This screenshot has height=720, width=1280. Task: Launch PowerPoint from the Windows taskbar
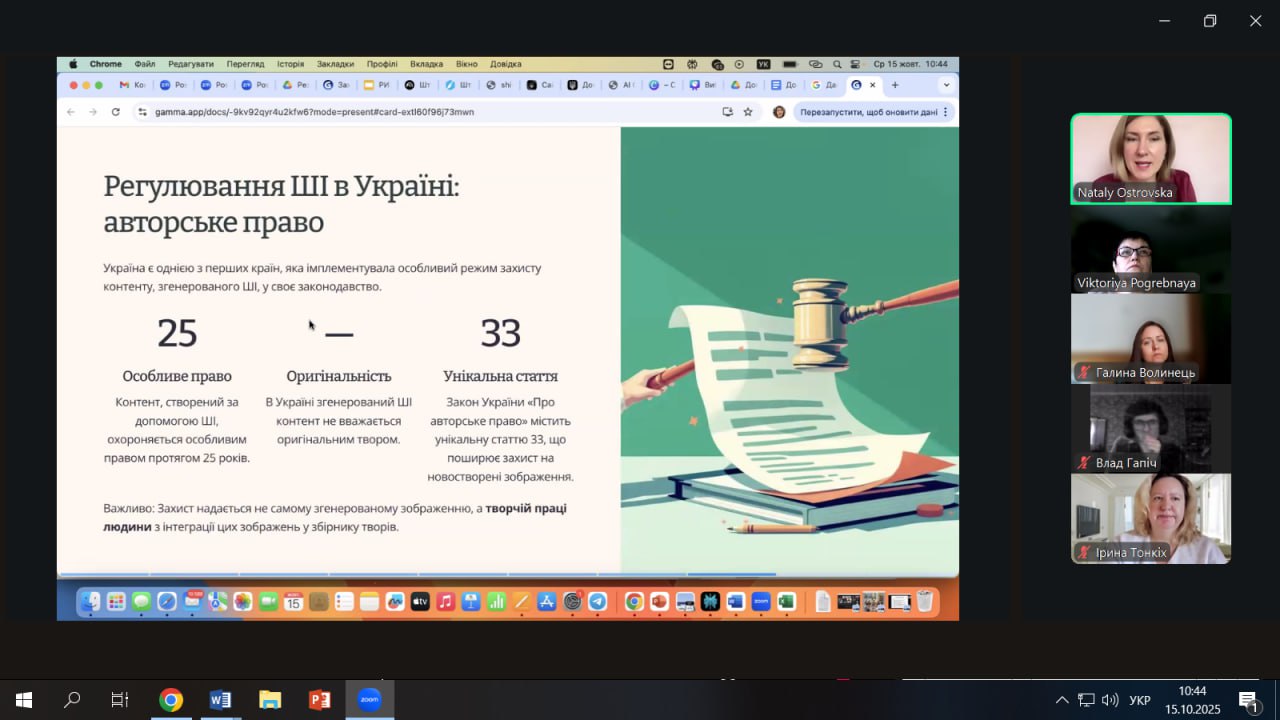(x=320, y=700)
